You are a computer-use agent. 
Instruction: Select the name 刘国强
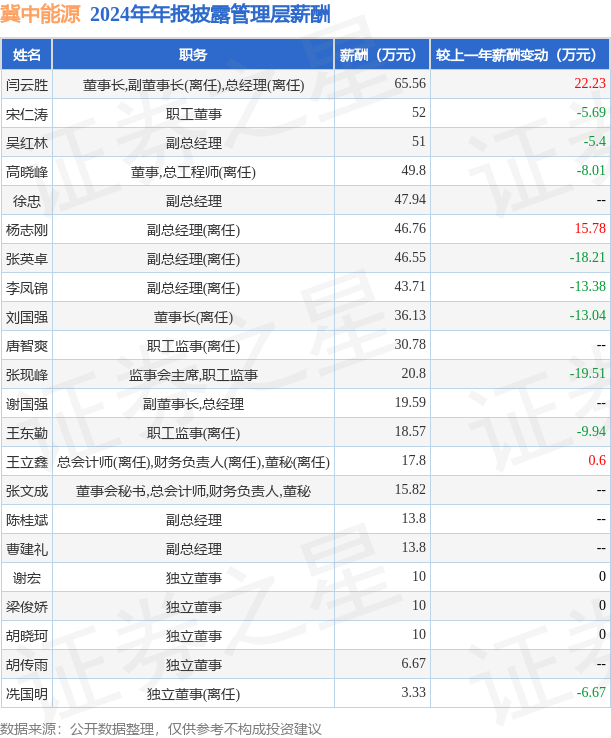(27, 317)
